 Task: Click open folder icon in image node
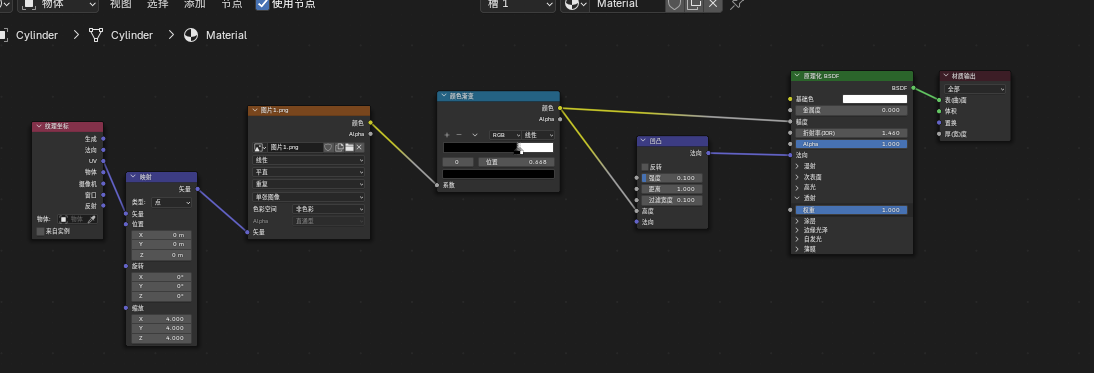pos(350,147)
